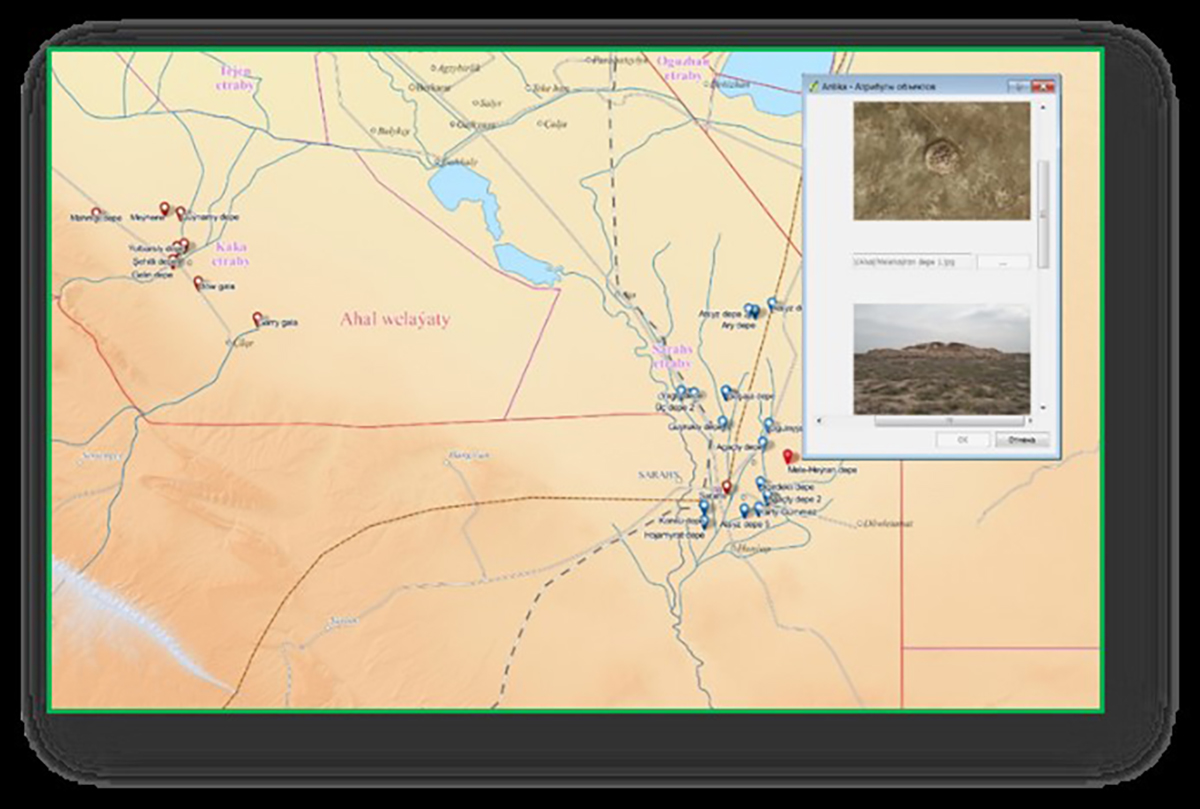Click the red marker at Sarahs town
Viewport: 1200px width, 809px height.
click(x=727, y=487)
